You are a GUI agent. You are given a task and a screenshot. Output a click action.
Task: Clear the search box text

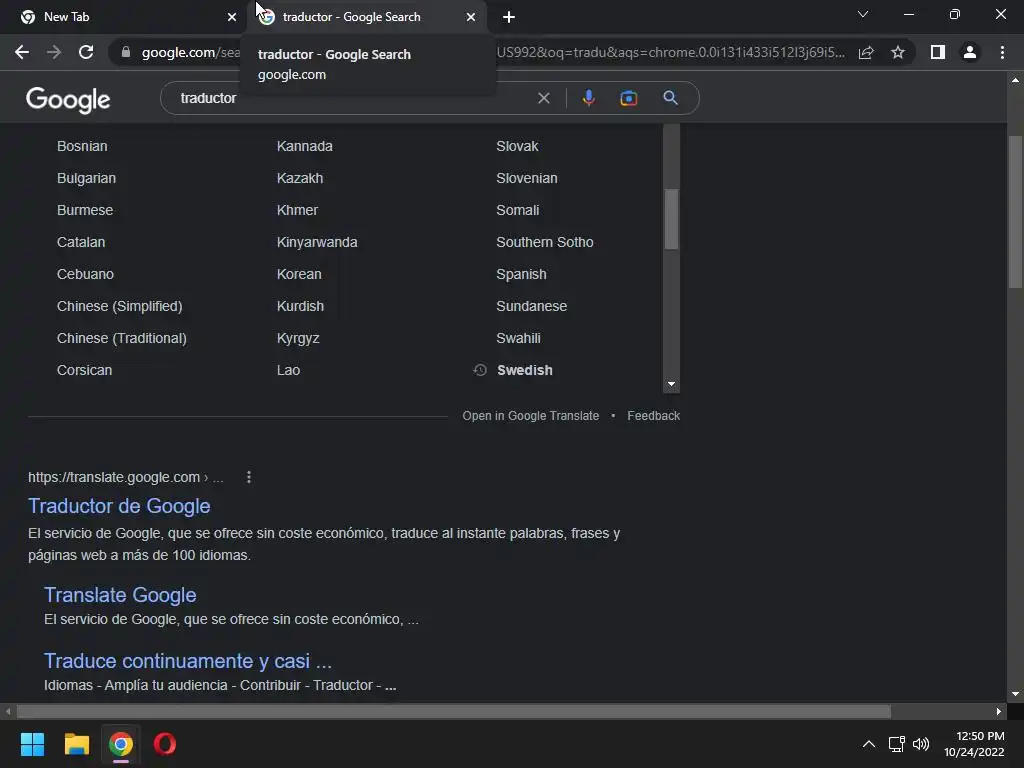(x=543, y=98)
